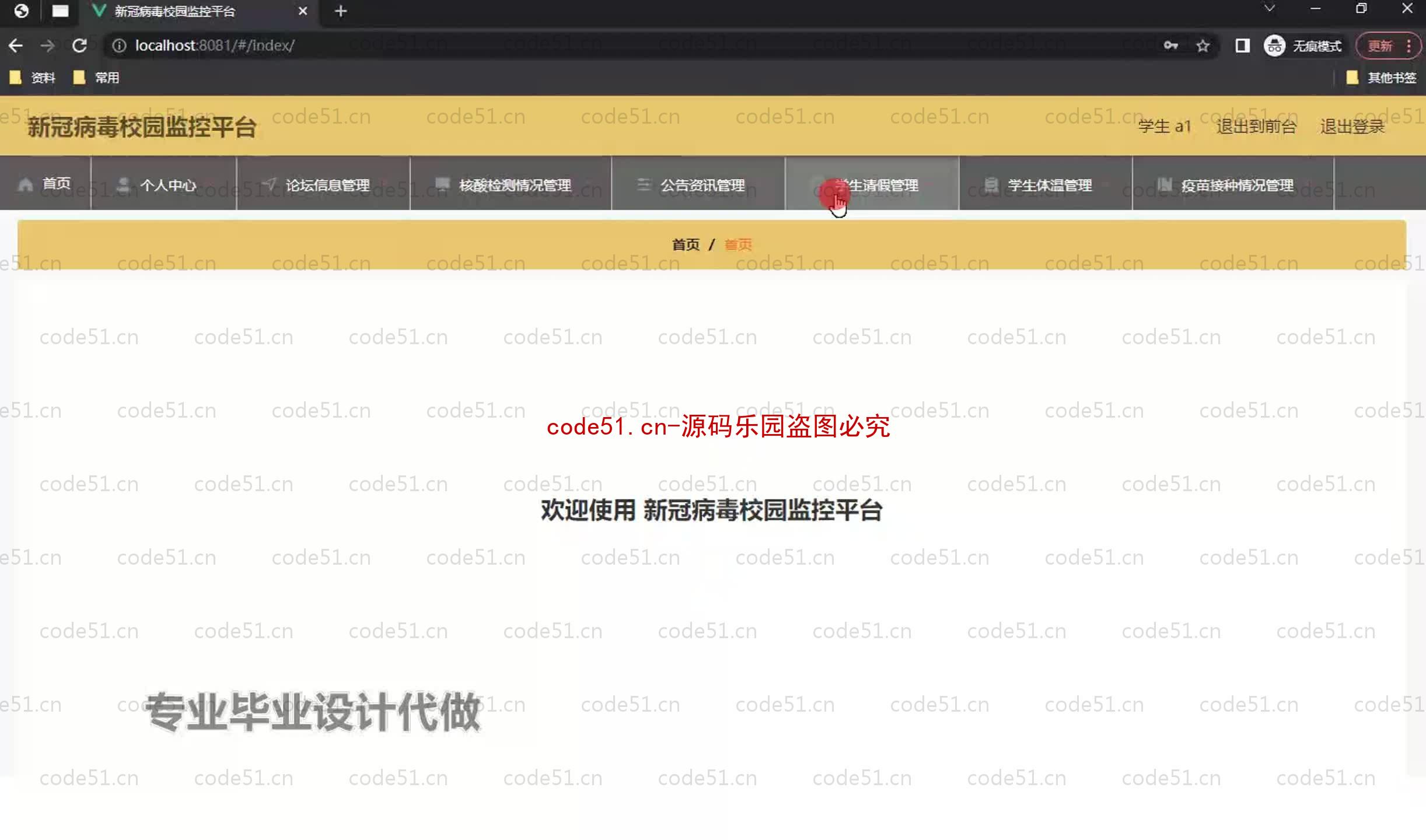Click the orange 首页 breadcrumb
The width and height of the screenshot is (1426, 840).
tap(738, 244)
